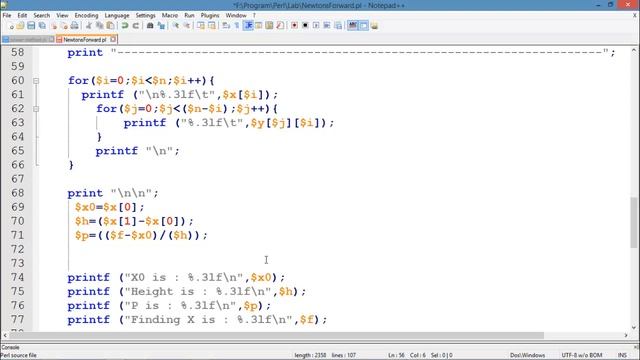Open the Macro menu
This screenshot has width=640, height=360.
pos(170,15)
